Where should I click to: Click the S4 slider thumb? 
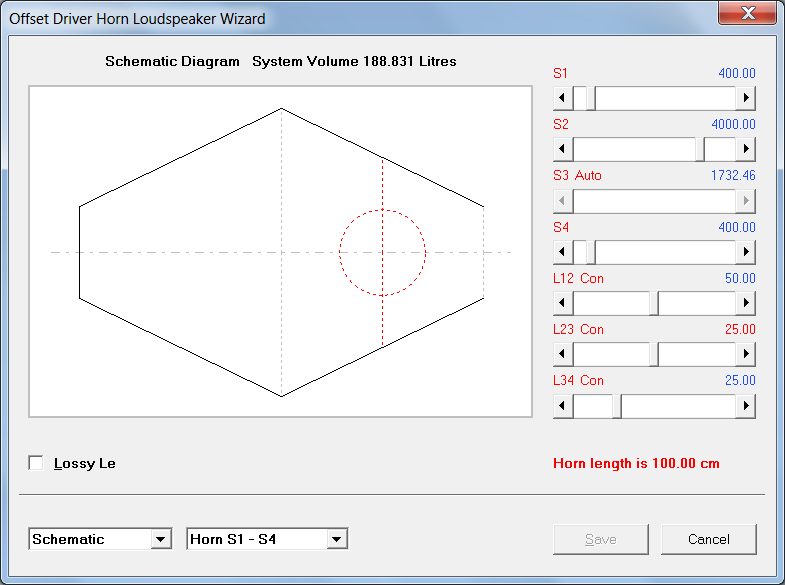591,252
